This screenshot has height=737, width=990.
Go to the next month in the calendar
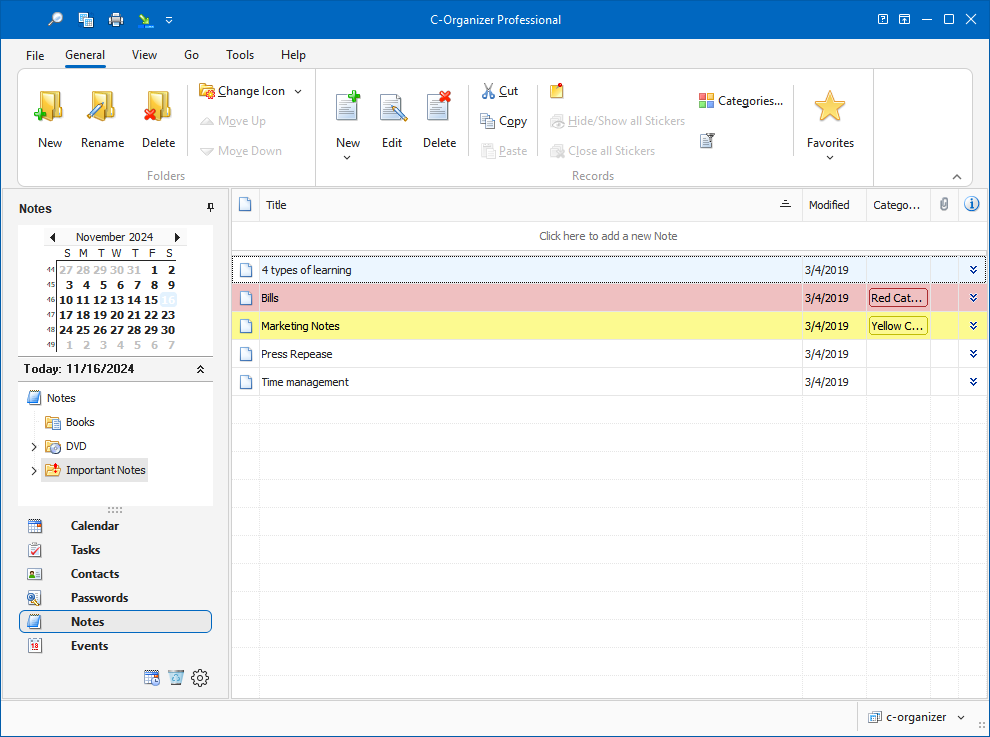pyautogui.click(x=177, y=237)
